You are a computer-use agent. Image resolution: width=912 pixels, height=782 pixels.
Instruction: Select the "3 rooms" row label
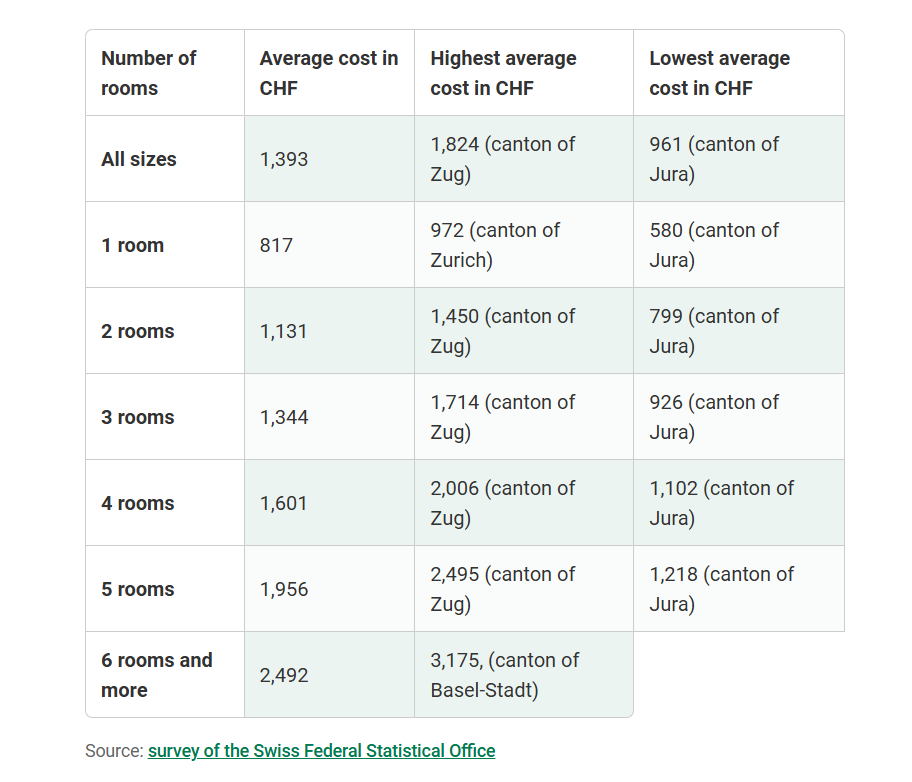[x=138, y=417]
